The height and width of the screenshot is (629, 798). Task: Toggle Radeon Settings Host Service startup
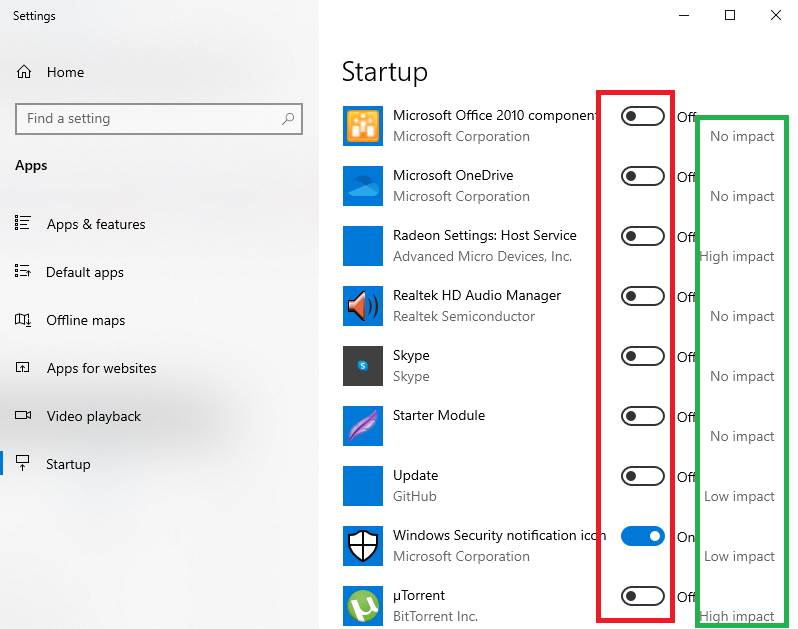point(642,237)
